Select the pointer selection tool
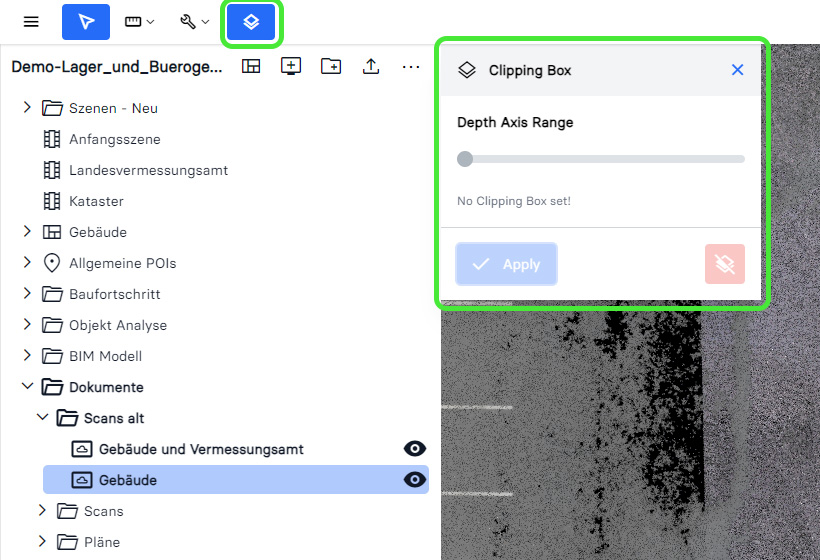This screenshot has height=560, width=820. [86, 21]
